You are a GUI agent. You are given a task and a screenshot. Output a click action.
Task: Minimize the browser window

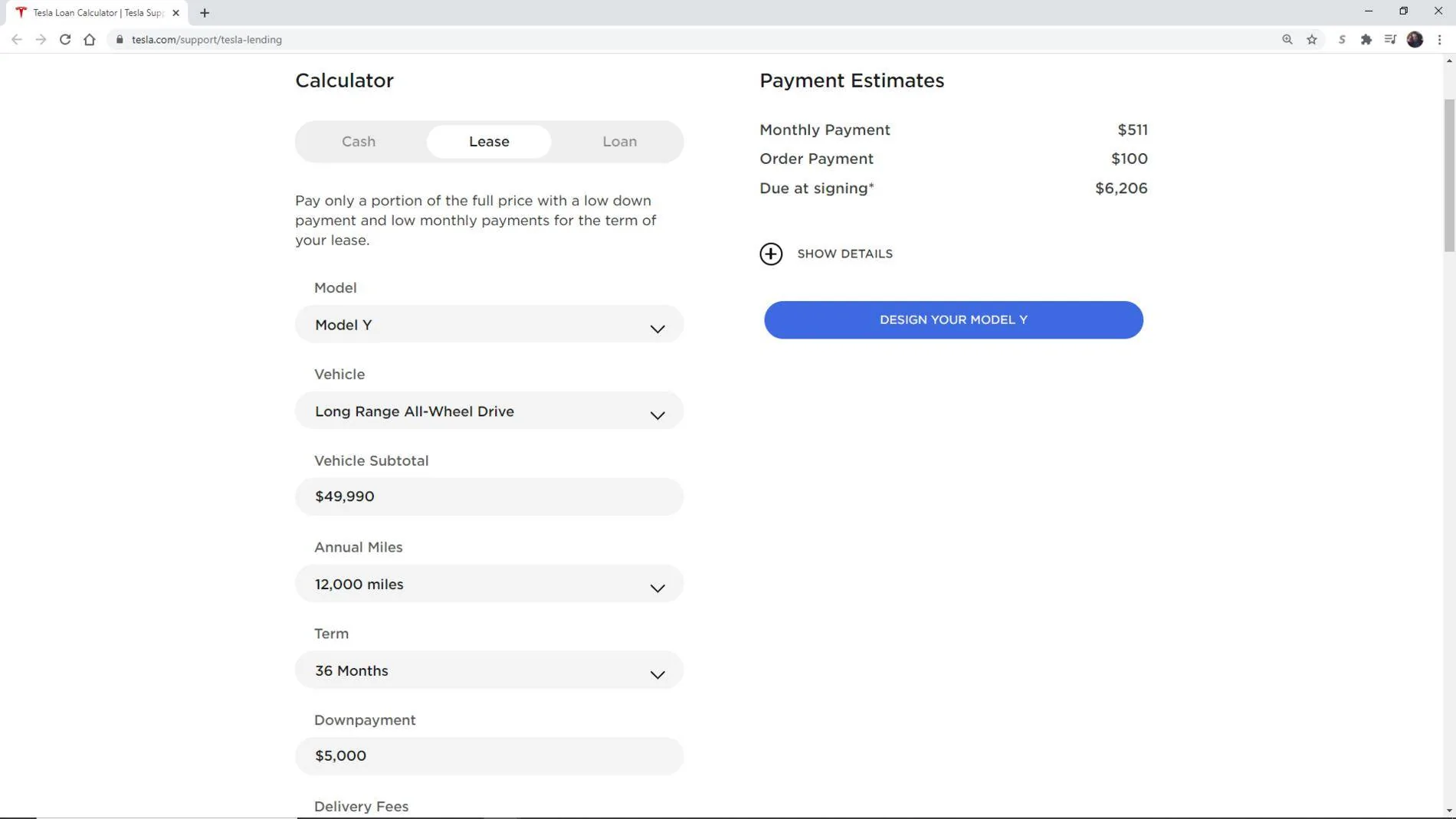pyautogui.click(x=1369, y=11)
